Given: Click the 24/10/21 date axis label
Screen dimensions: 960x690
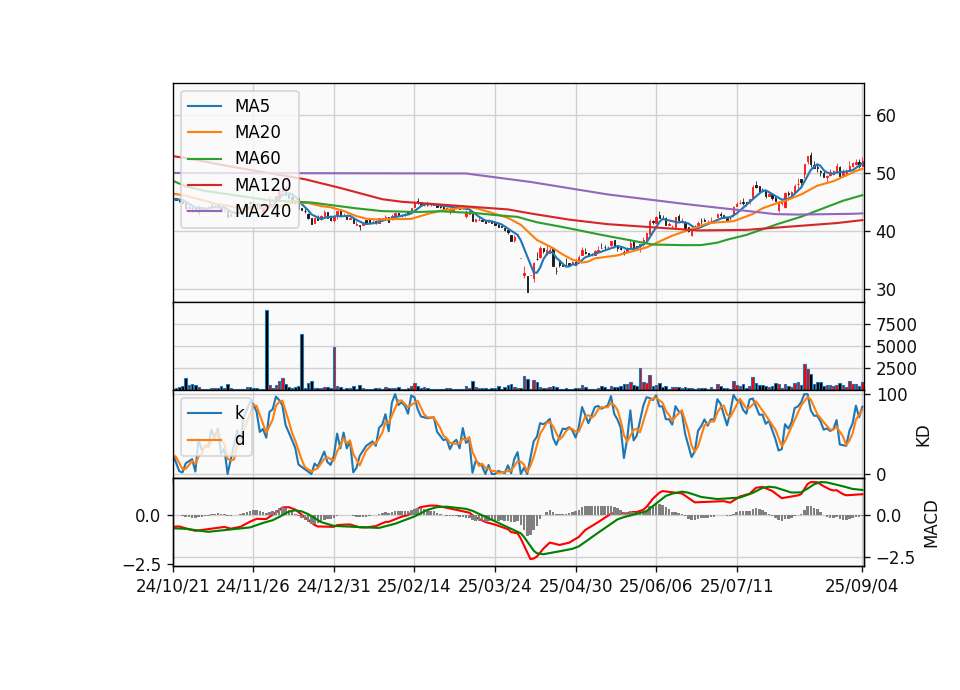Looking at the screenshot, I should coord(173,586).
